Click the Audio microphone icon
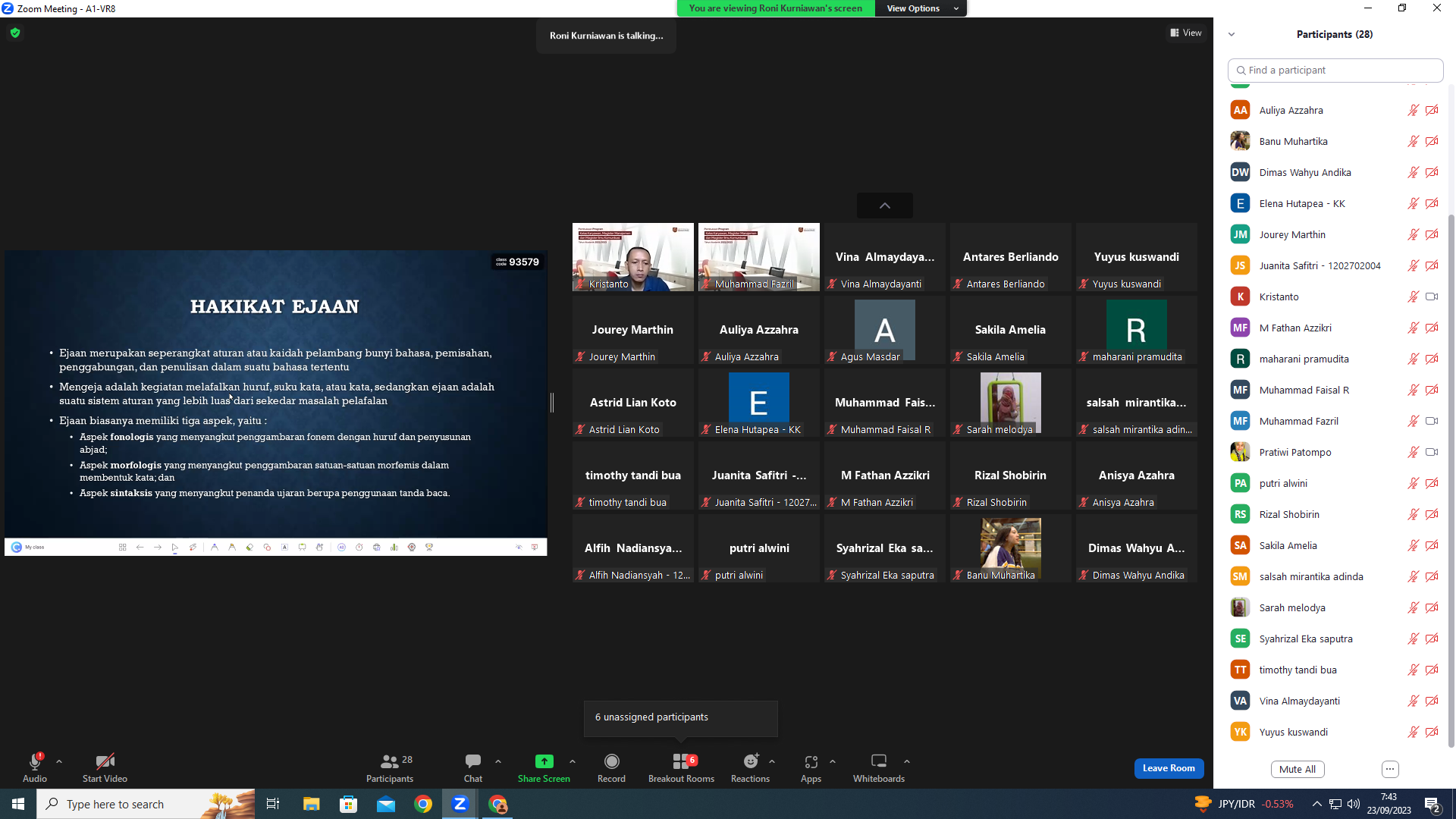The width and height of the screenshot is (1456, 819). pos(35,761)
